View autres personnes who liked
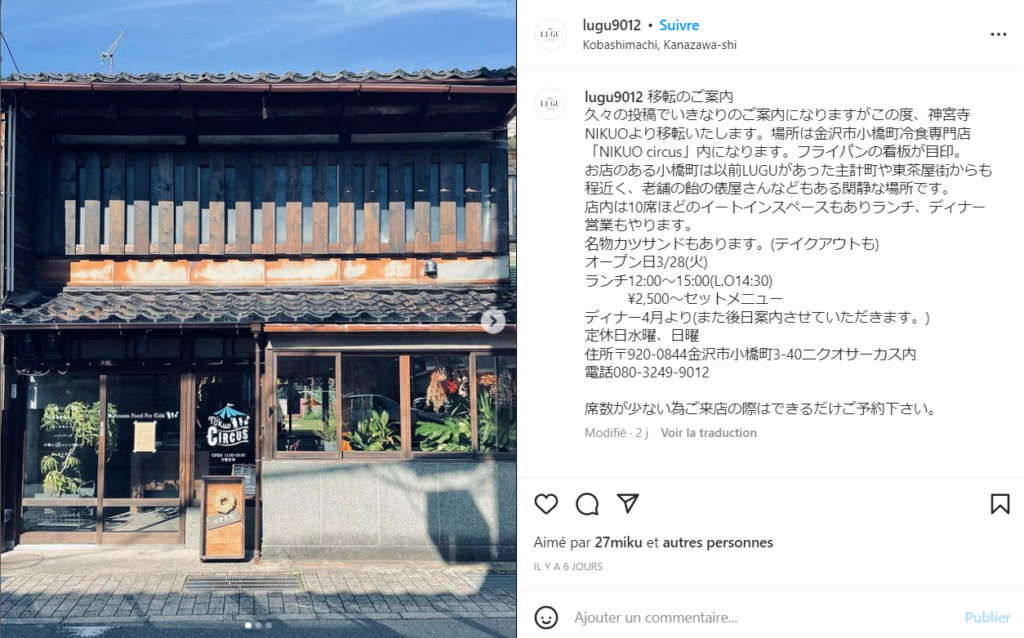The height and width of the screenshot is (638, 1024). point(718,543)
